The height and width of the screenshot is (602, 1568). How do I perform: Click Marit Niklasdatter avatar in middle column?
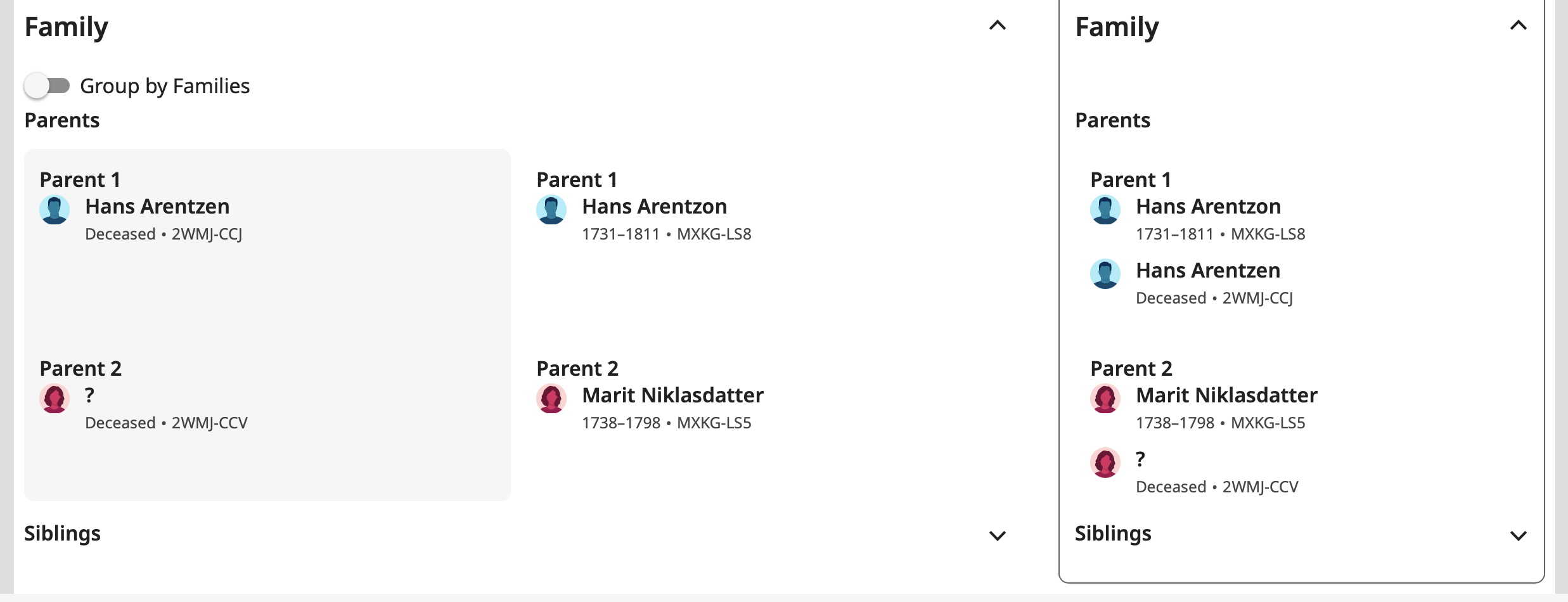[551, 399]
